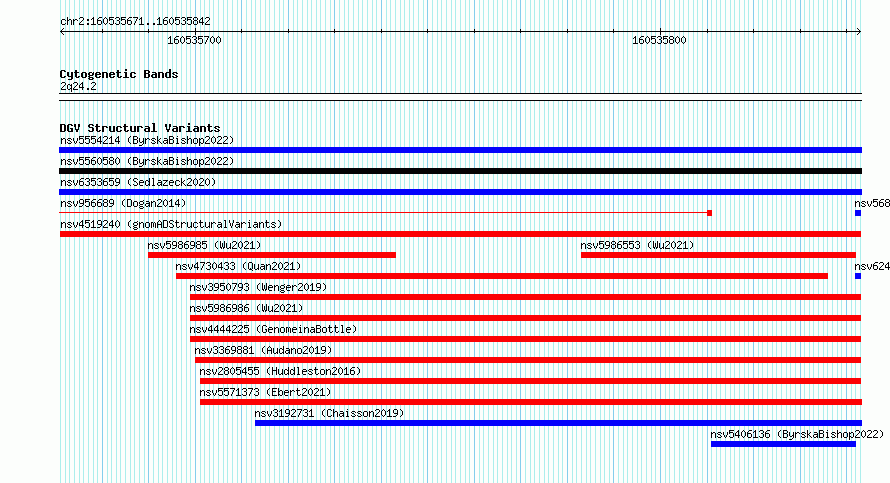Select the 2q24.2 band label
This screenshot has width=890, height=483.
[78, 86]
